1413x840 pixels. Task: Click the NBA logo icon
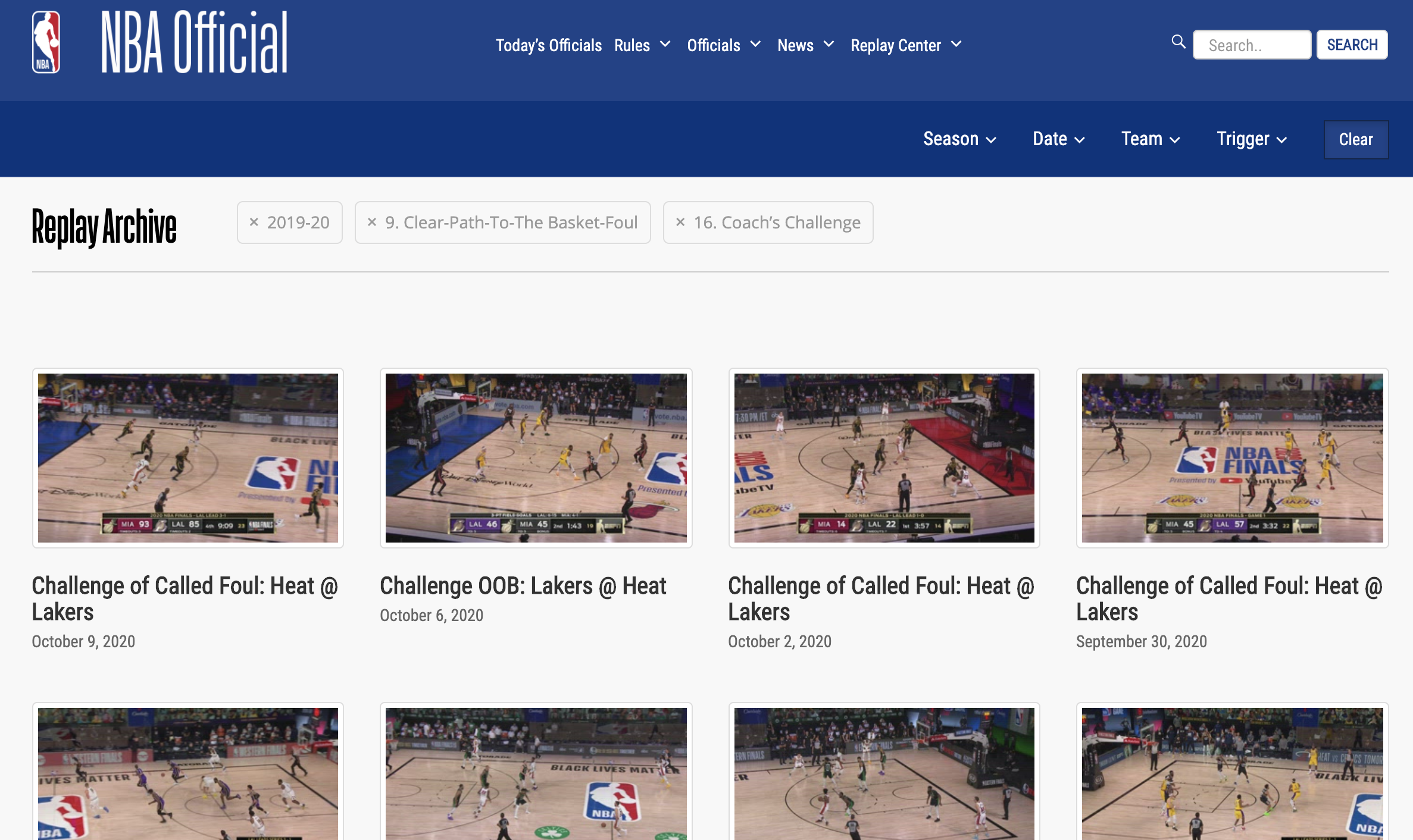point(46,43)
